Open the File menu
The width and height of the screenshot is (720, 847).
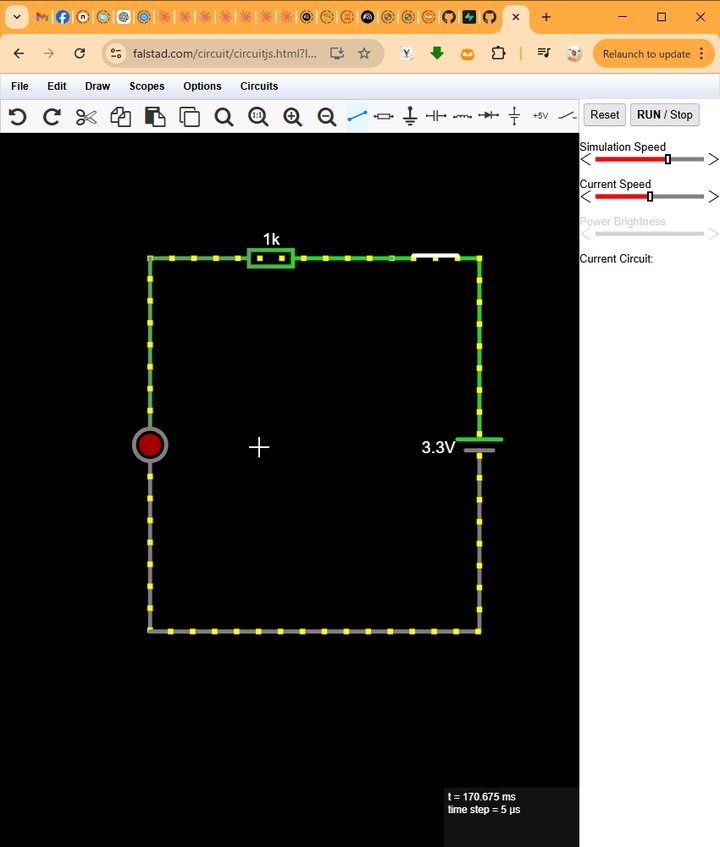pos(20,86)
